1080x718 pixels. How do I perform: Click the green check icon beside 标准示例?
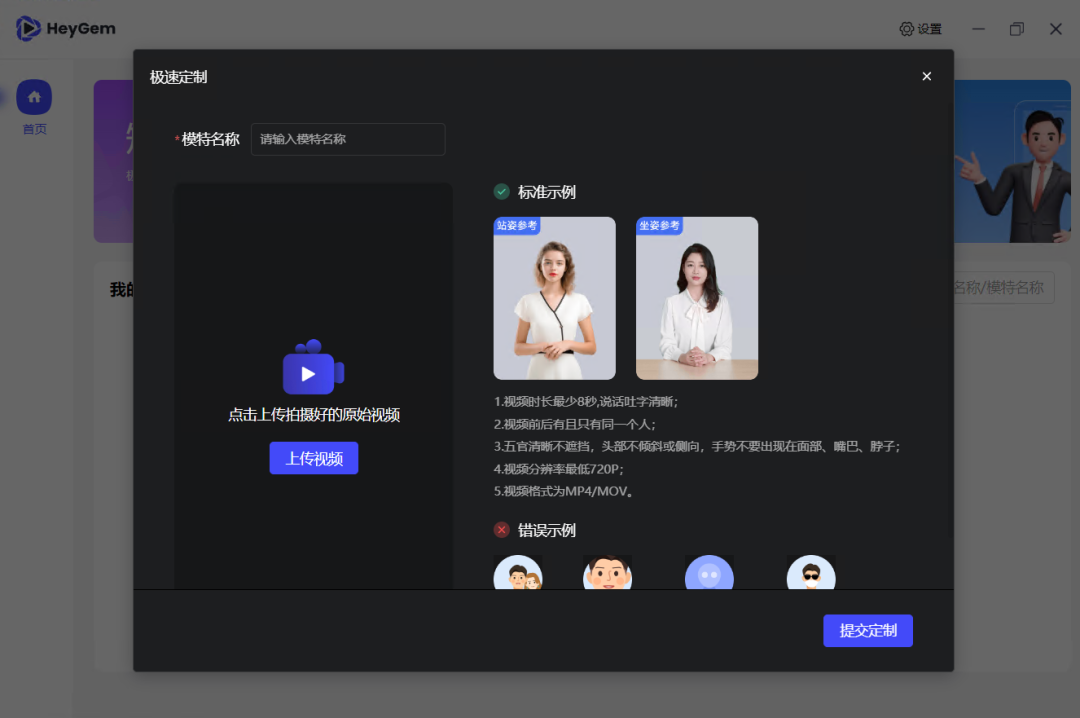[501, 192]
